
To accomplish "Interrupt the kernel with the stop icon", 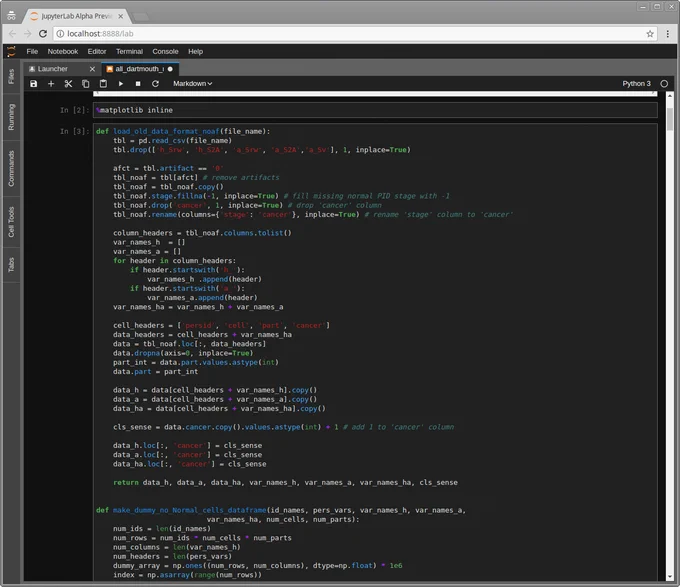I will click(138, 84).
